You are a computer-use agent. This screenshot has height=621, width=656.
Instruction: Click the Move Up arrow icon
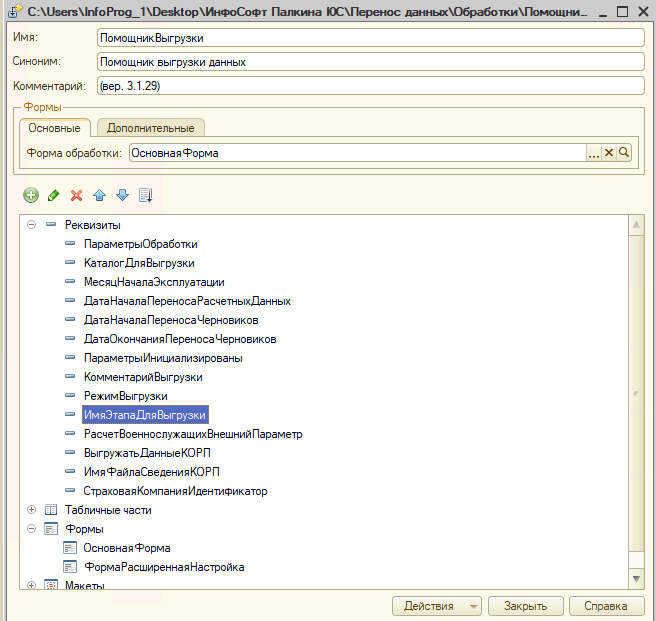[x=99, y=194]
